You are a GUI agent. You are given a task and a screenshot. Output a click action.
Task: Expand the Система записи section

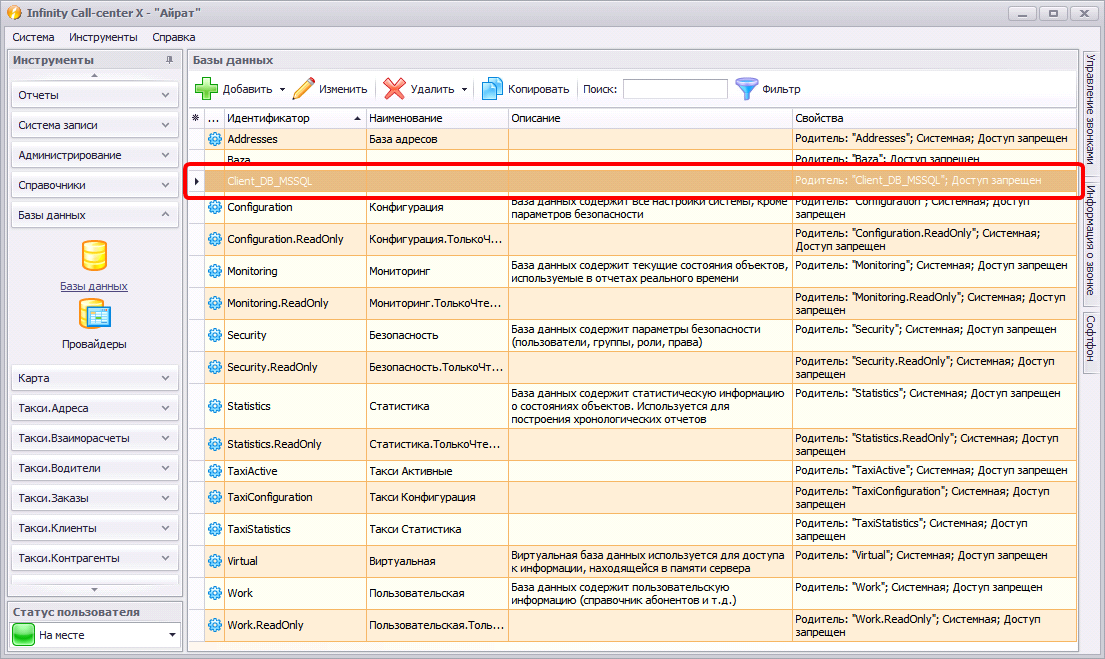pyautogui.click(x=94, y=125)
